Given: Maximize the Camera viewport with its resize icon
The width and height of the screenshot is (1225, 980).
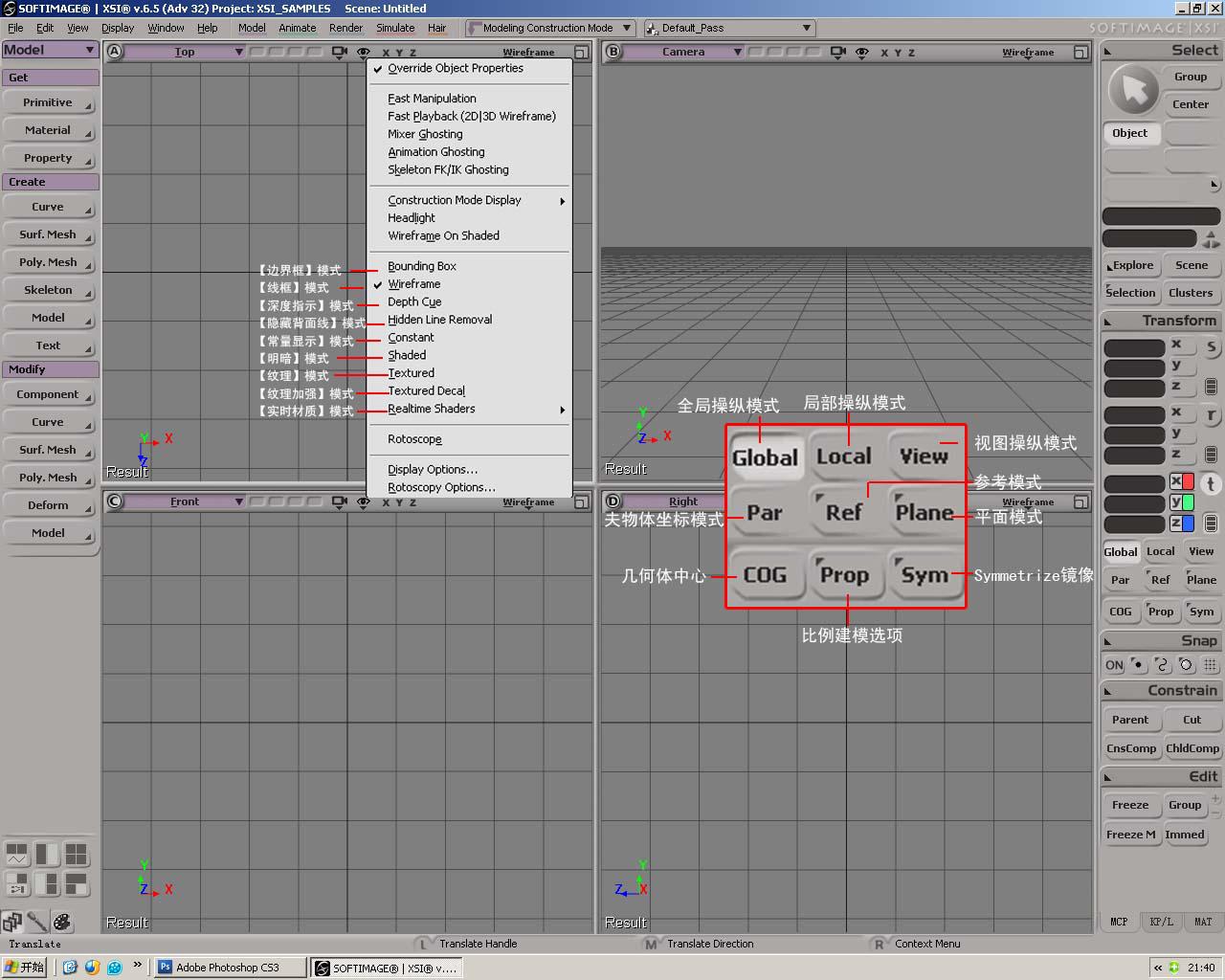Looking at the screenshot, I should tap(1080, 52).
